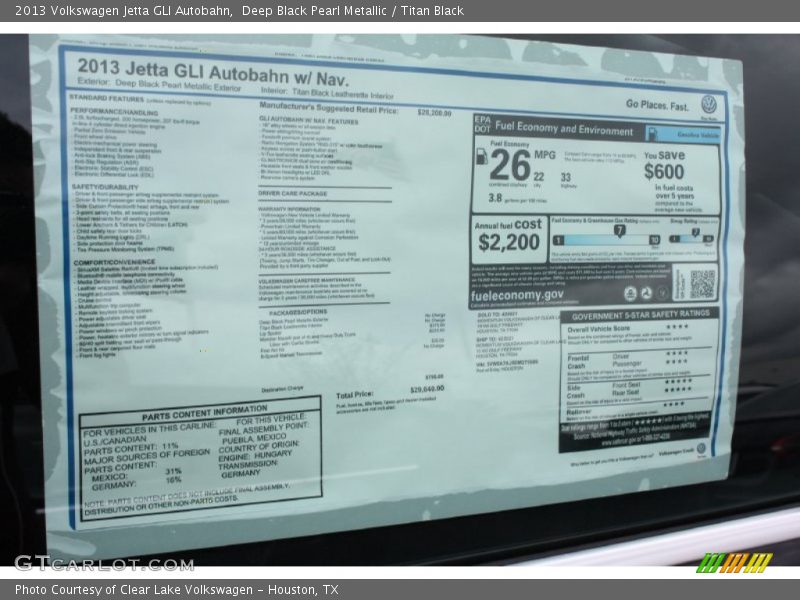Click 'Government 5-Star Safety Ratings' header

click(x=640, y=315)
